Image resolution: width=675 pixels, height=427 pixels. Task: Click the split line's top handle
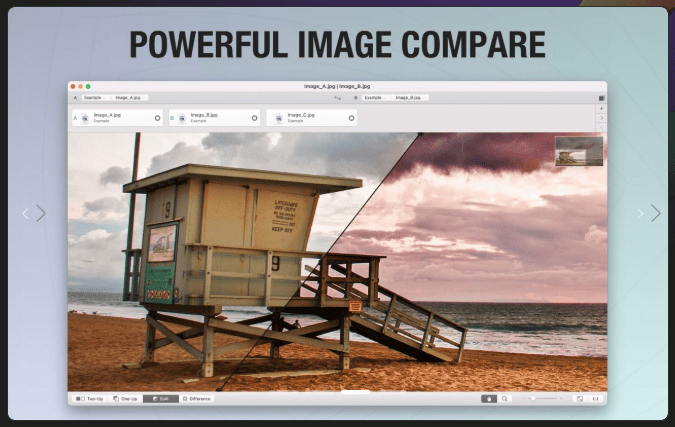(421, 134)
